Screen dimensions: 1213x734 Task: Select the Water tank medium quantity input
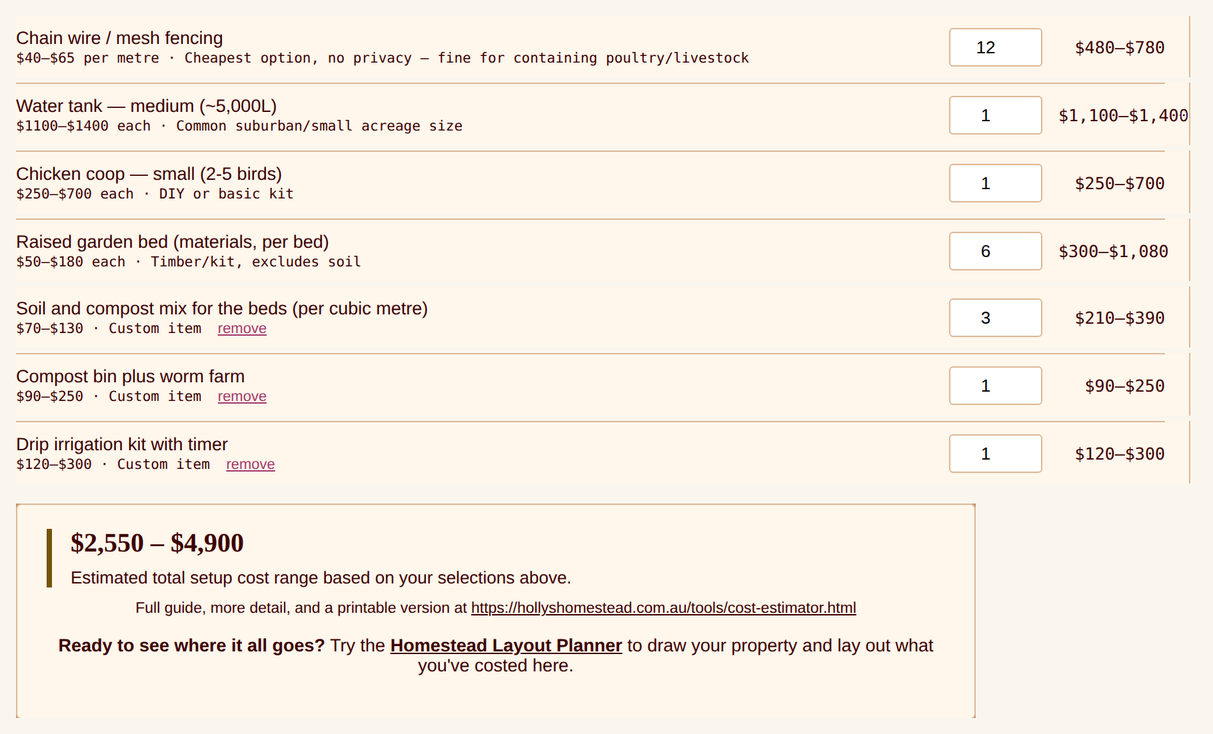point(995,115)
